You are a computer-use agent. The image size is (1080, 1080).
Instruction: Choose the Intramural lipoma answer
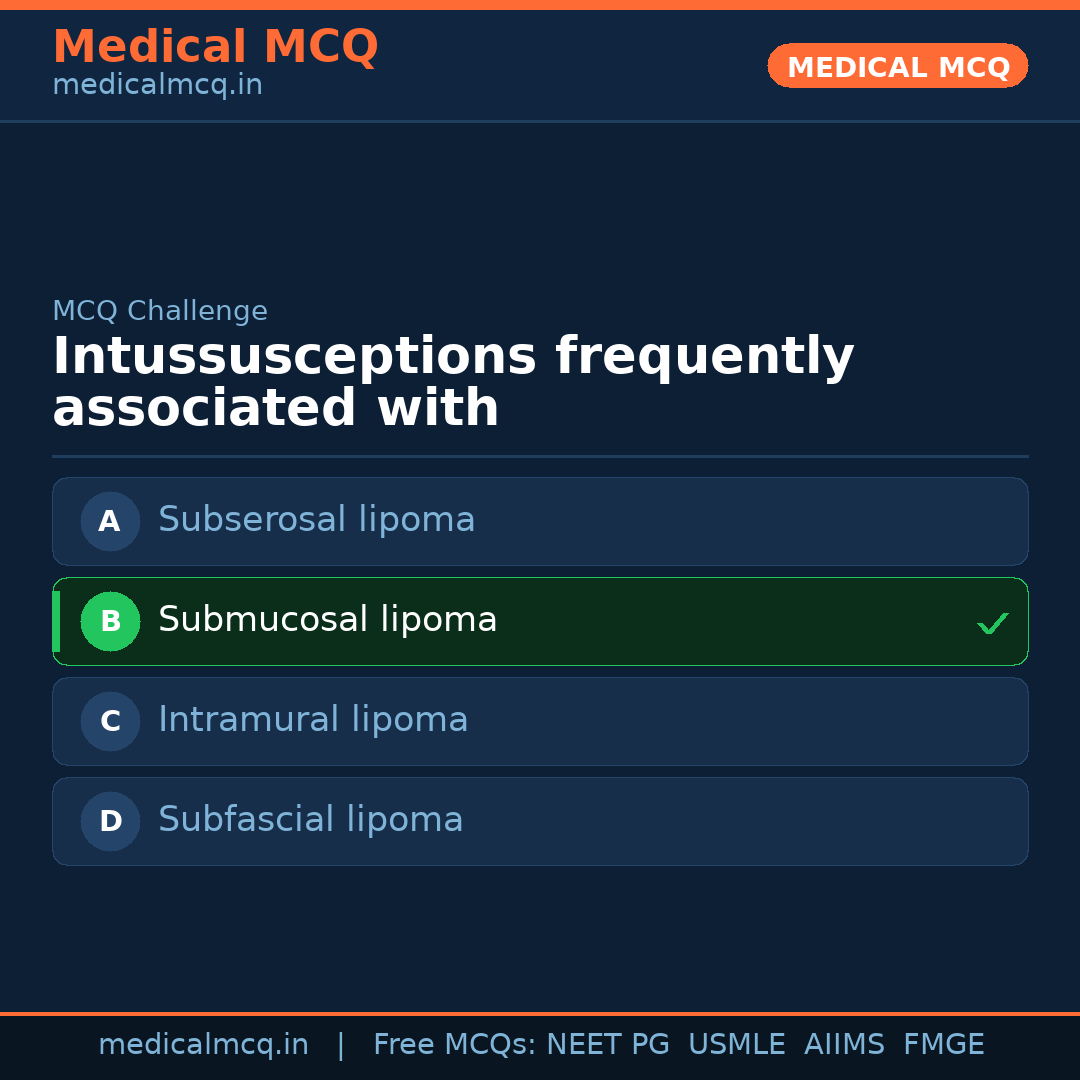[313, 720]
